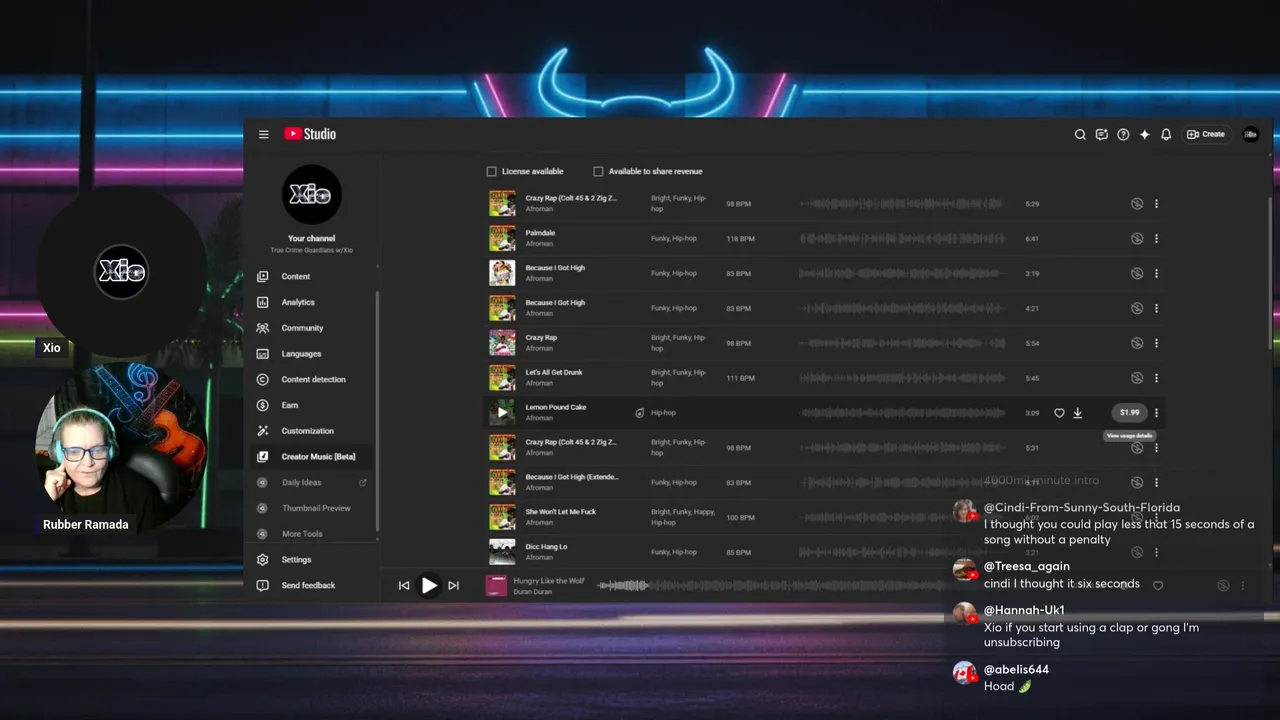Open the search magnifier in the Studio header
1280x720 pixels.
1080,134
